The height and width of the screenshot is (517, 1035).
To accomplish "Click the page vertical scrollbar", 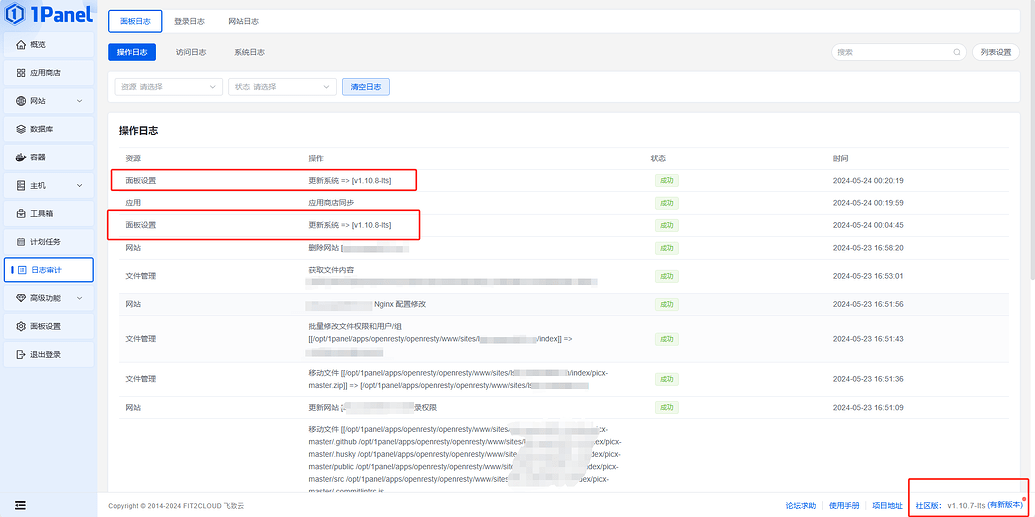I will click(x=1031, y=139).
